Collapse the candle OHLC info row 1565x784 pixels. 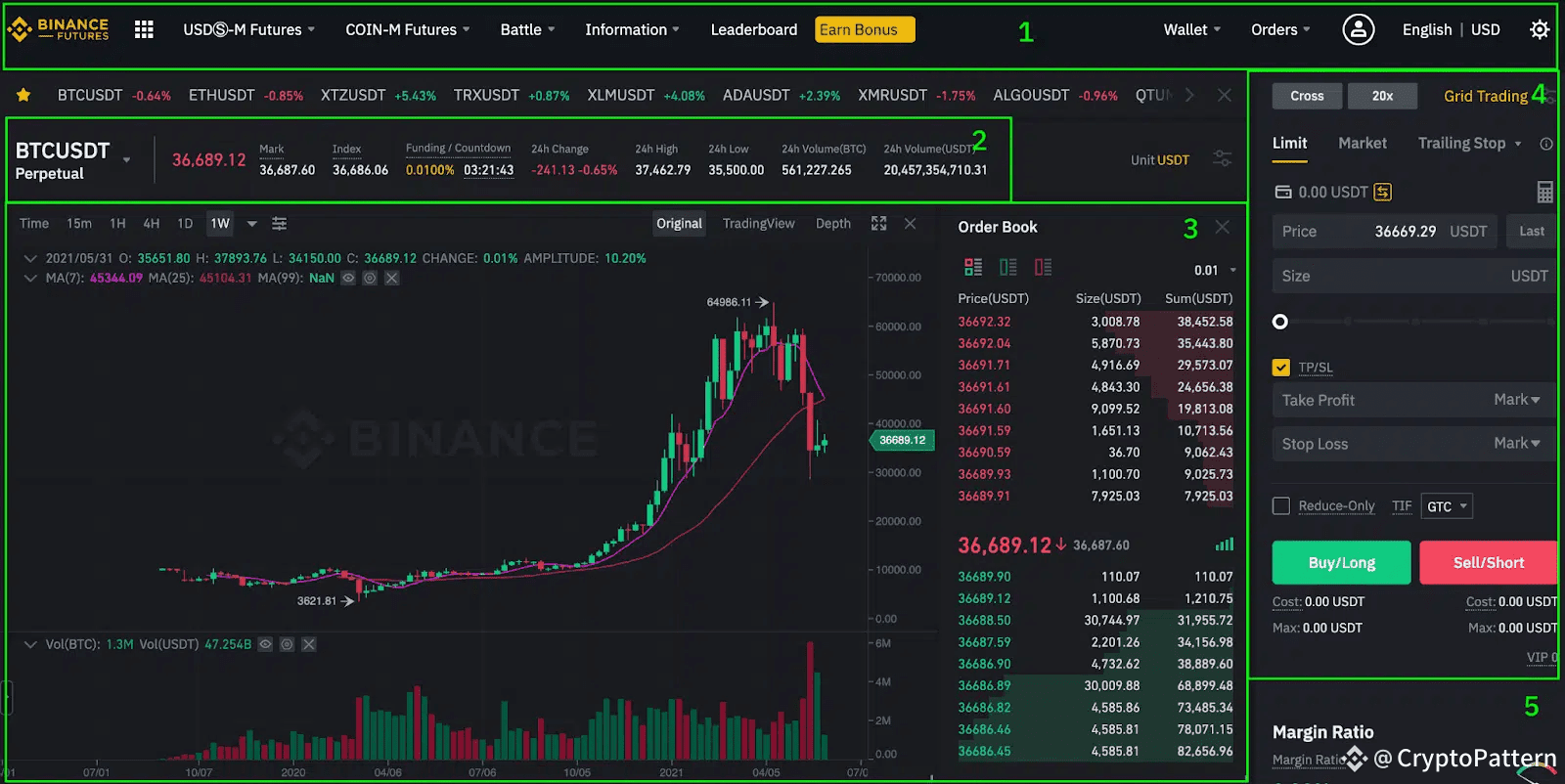tap(30, 258)
